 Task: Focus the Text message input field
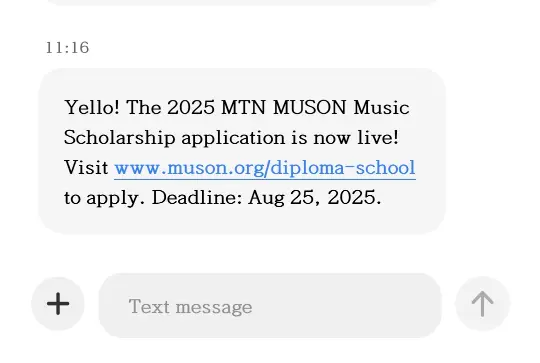point(270,305)
